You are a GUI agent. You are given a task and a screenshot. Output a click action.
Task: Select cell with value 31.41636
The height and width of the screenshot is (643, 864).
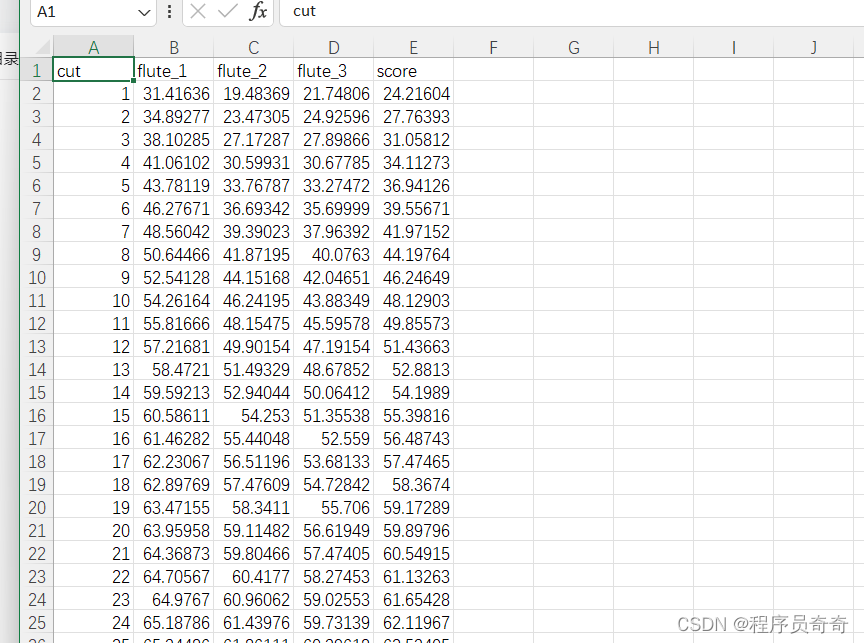174,93
